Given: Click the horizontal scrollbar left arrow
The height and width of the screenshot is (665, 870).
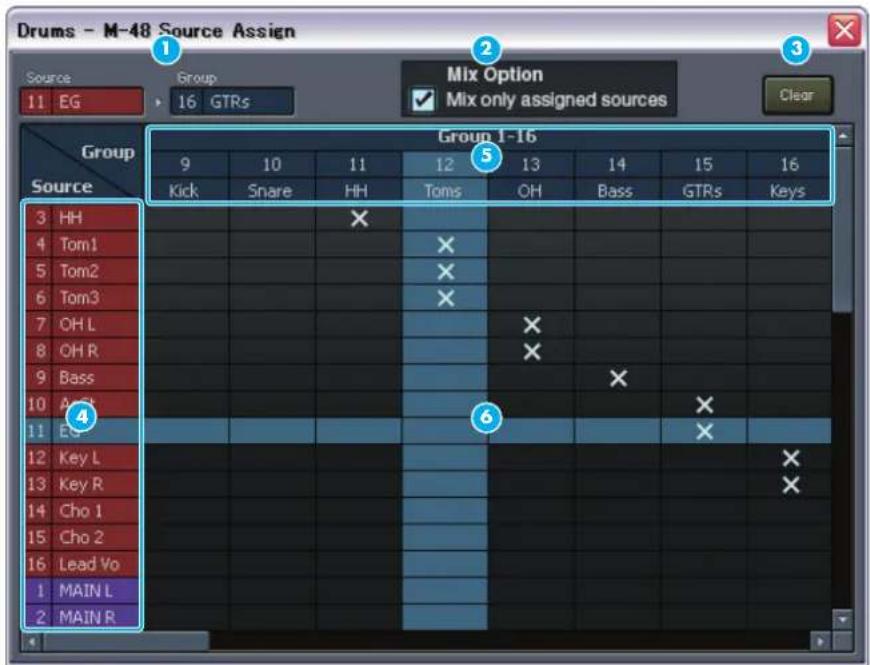Looking at the screenshot, I should click(32, 642).
